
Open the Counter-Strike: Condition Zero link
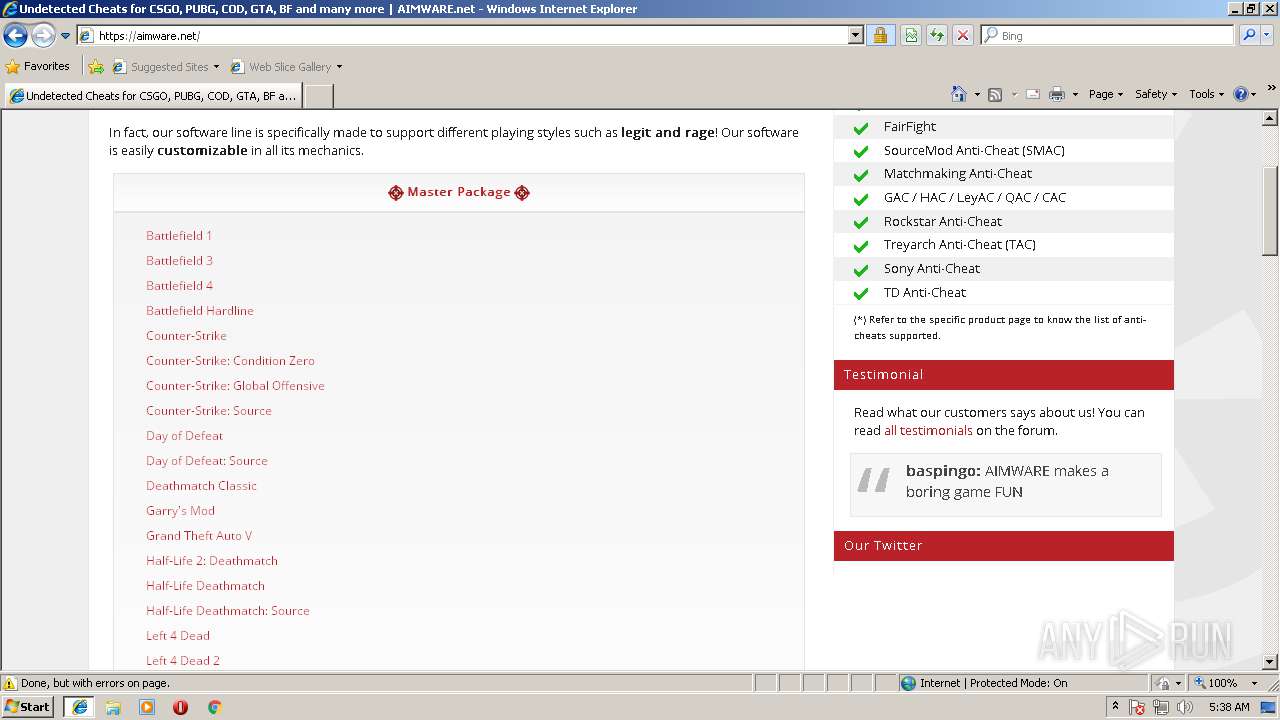click(230, 361)
